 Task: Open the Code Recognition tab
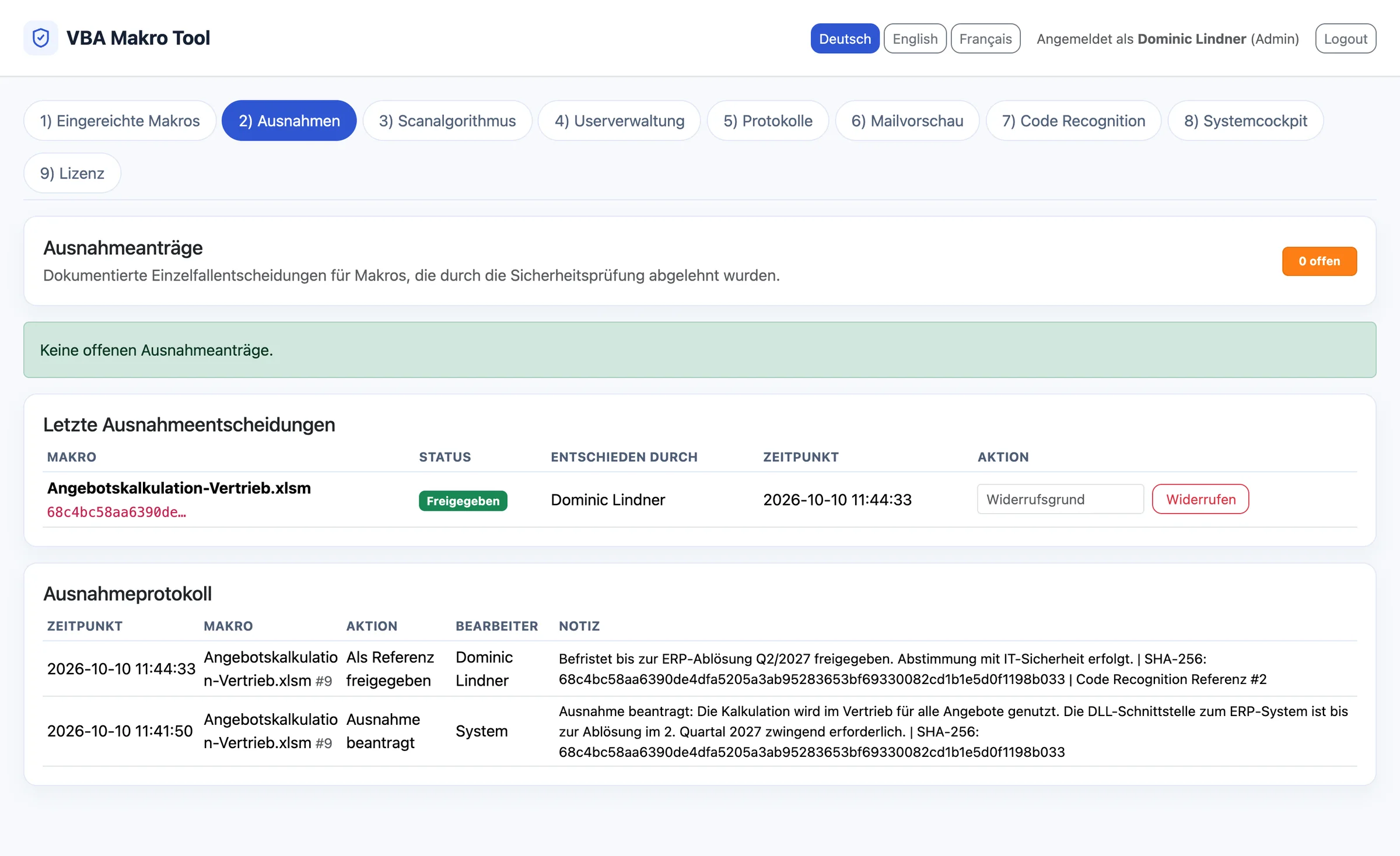(1073, 121)
